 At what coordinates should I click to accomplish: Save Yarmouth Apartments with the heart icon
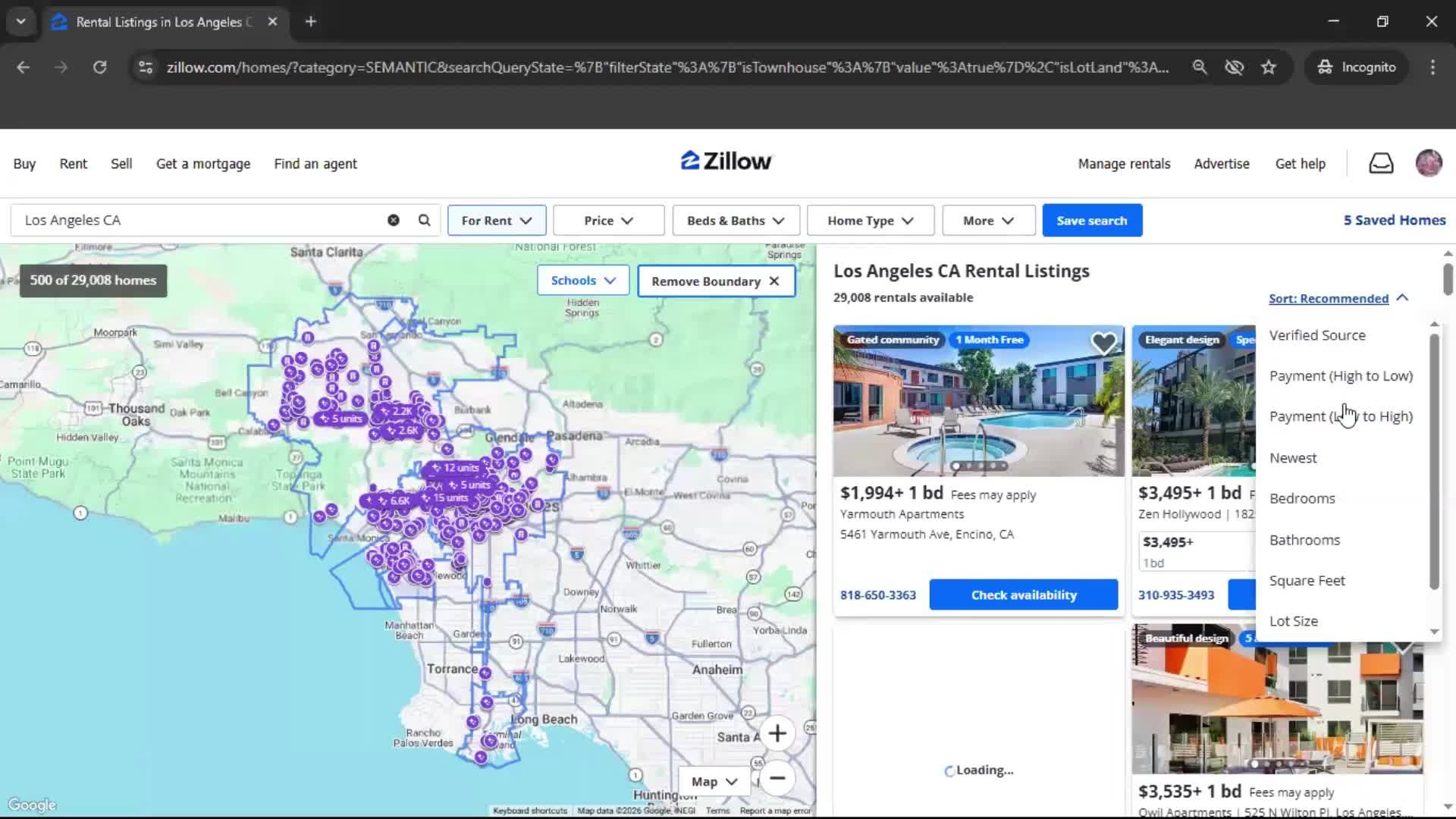pos(1103,343)
